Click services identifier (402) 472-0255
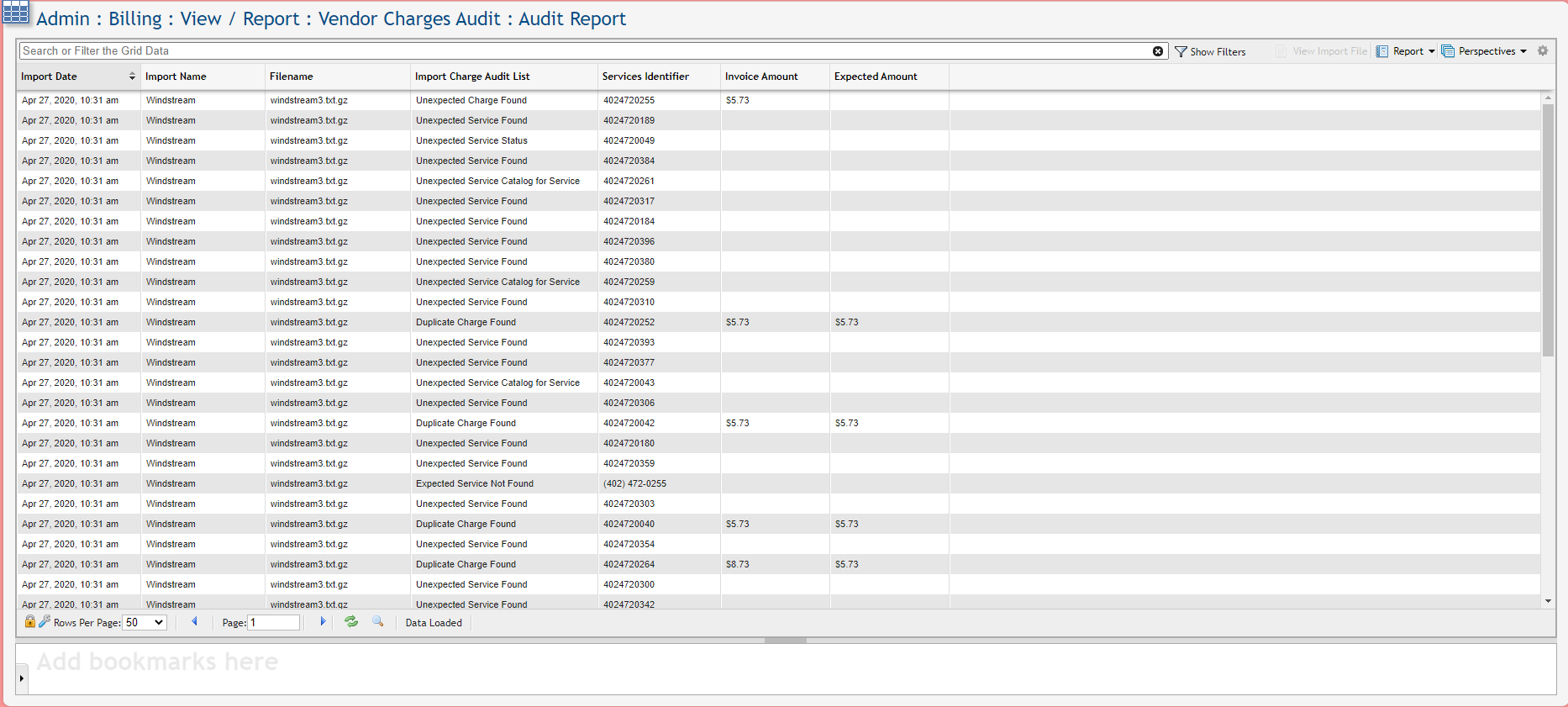This screenshot has width=1568, height=707. [634, 483]
